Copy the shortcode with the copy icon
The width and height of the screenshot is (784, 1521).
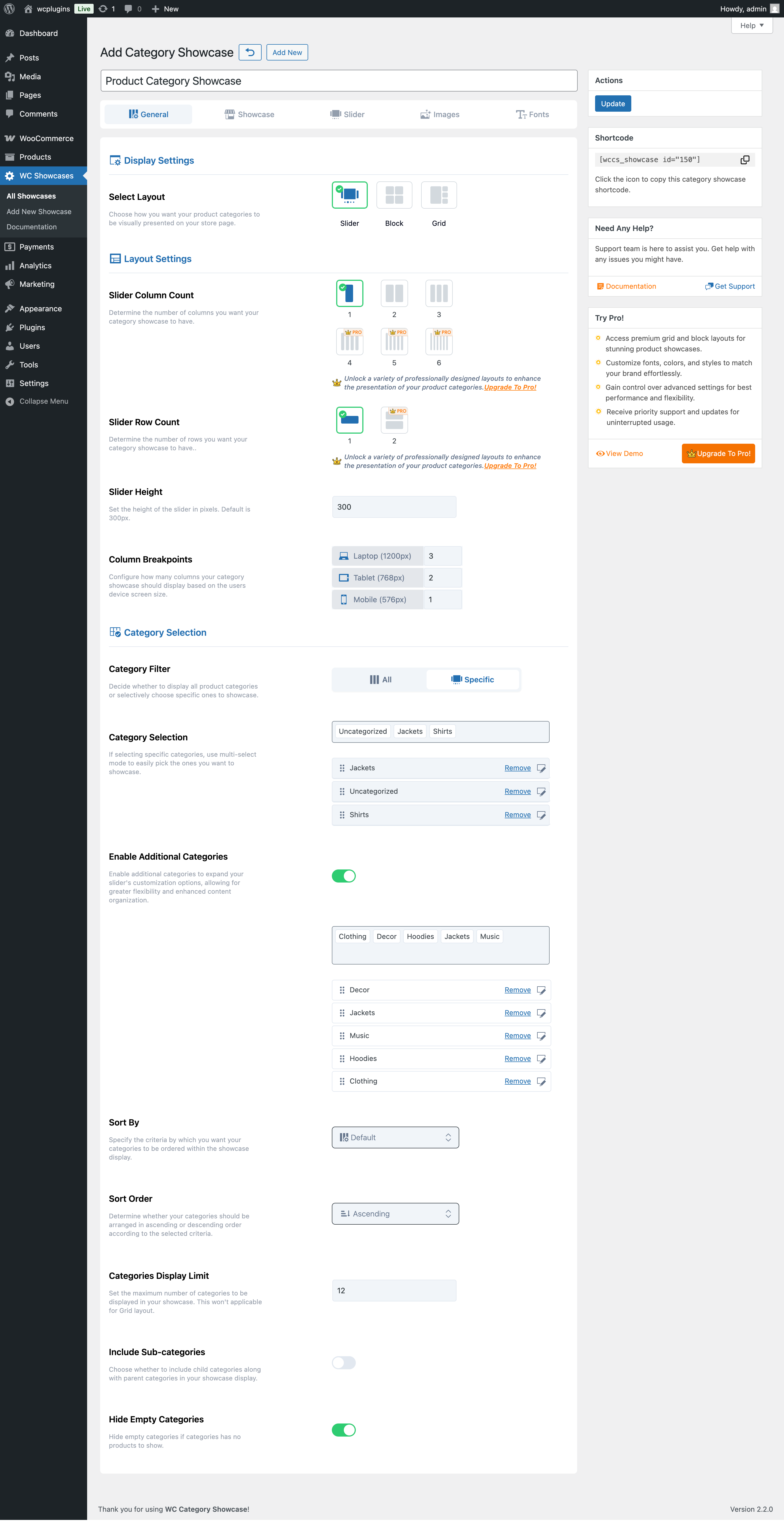[745, 160]
